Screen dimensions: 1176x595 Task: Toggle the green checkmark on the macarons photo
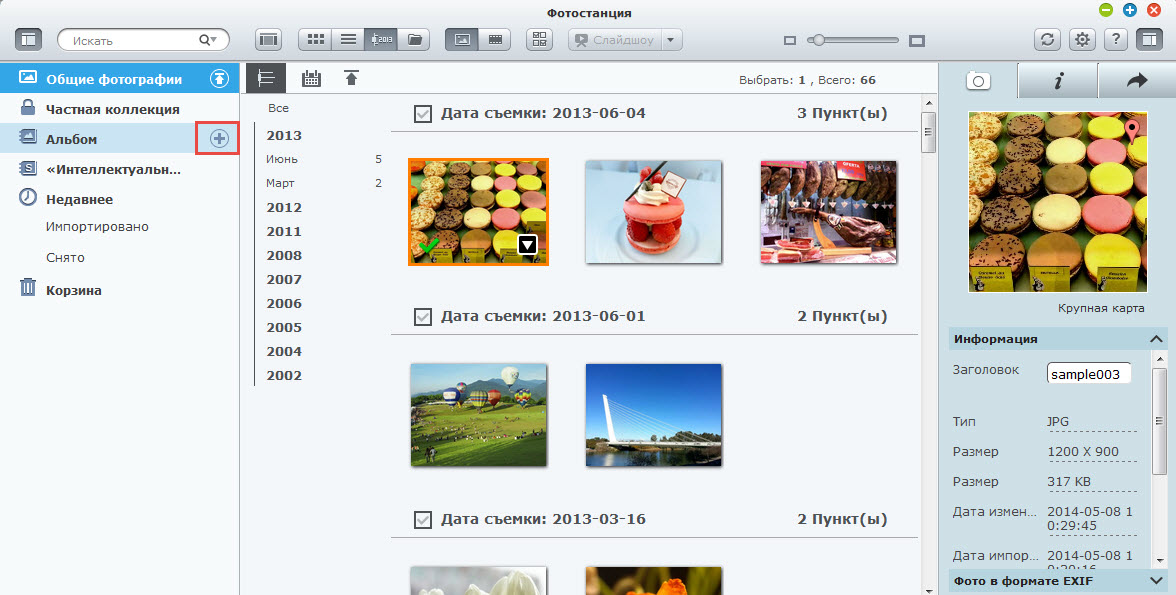click(x=429, y=246)
